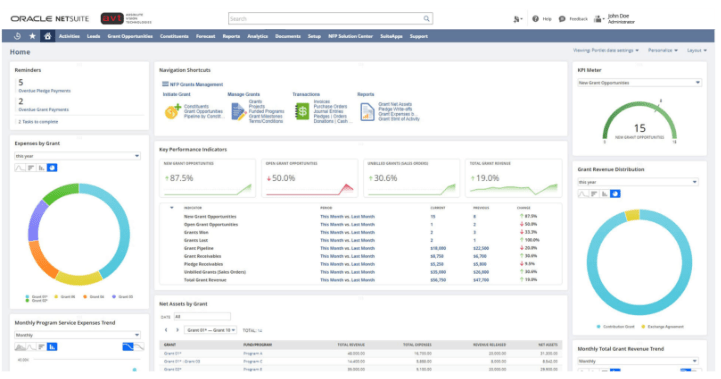Click the NFP Grants Management list icon
Viewport: 721px width, 379px height.
click(x=165, y=84)
